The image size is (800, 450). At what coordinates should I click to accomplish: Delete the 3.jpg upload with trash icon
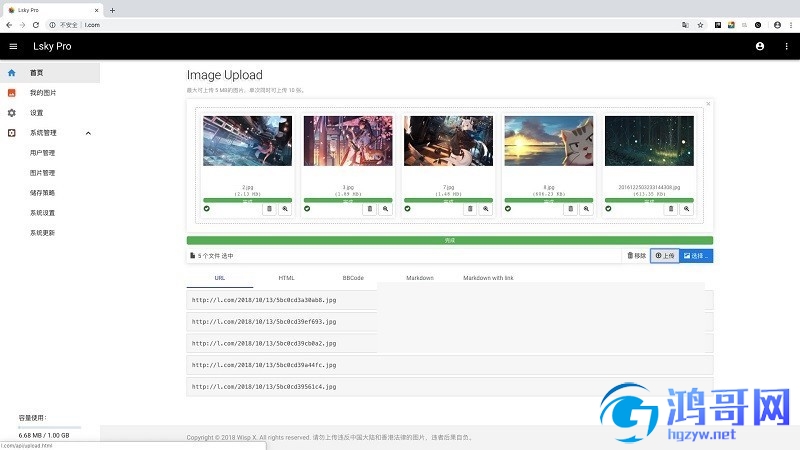[x=370, y=209]
